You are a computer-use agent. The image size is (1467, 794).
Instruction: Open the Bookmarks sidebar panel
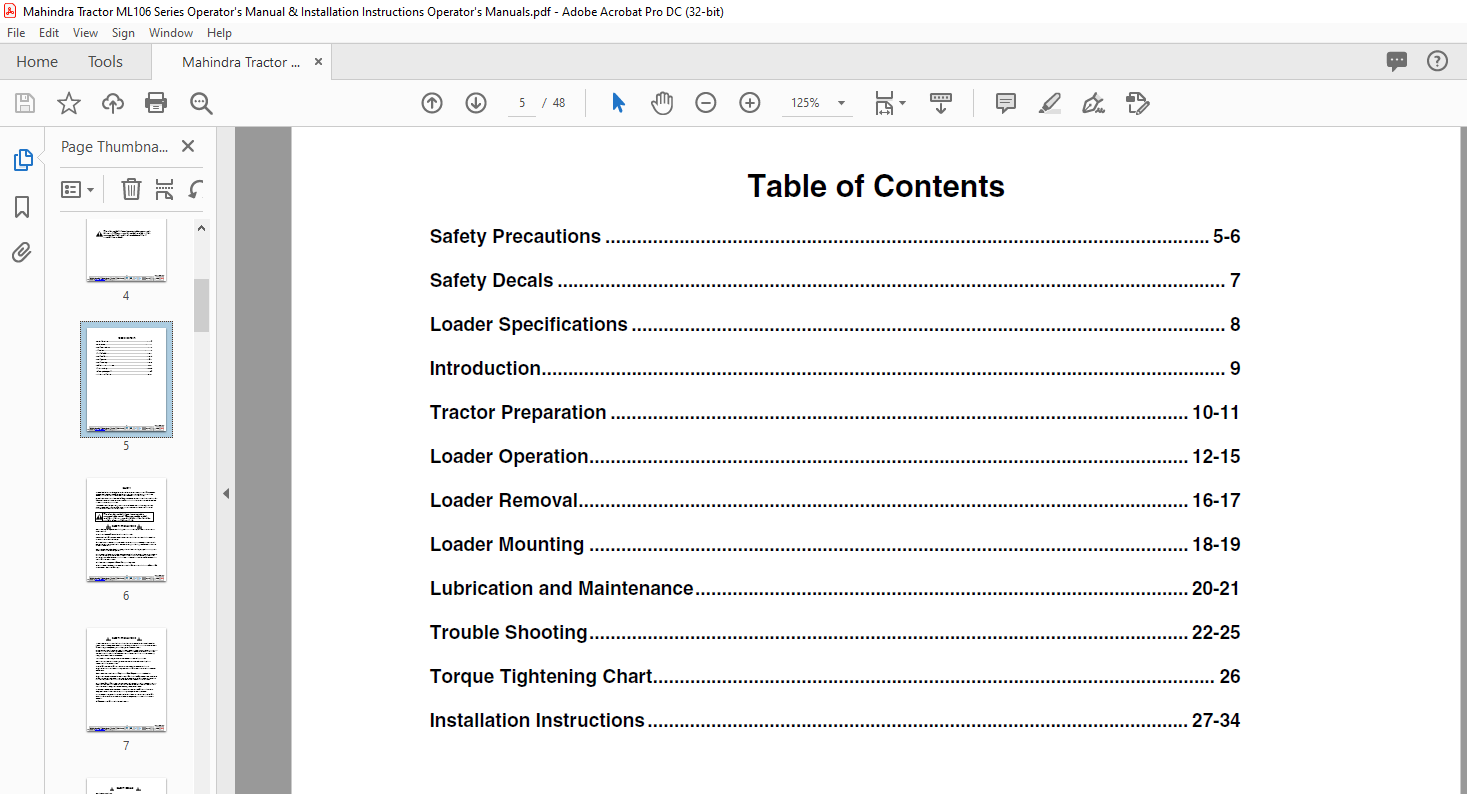click(x=22, y=207)
